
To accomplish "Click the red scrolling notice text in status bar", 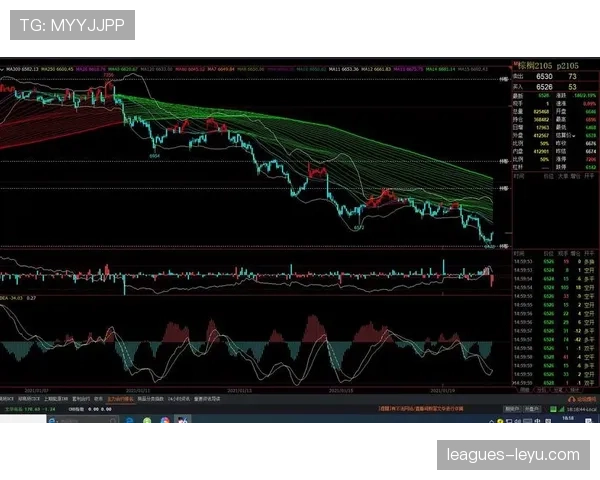I will tap(420, 408).
